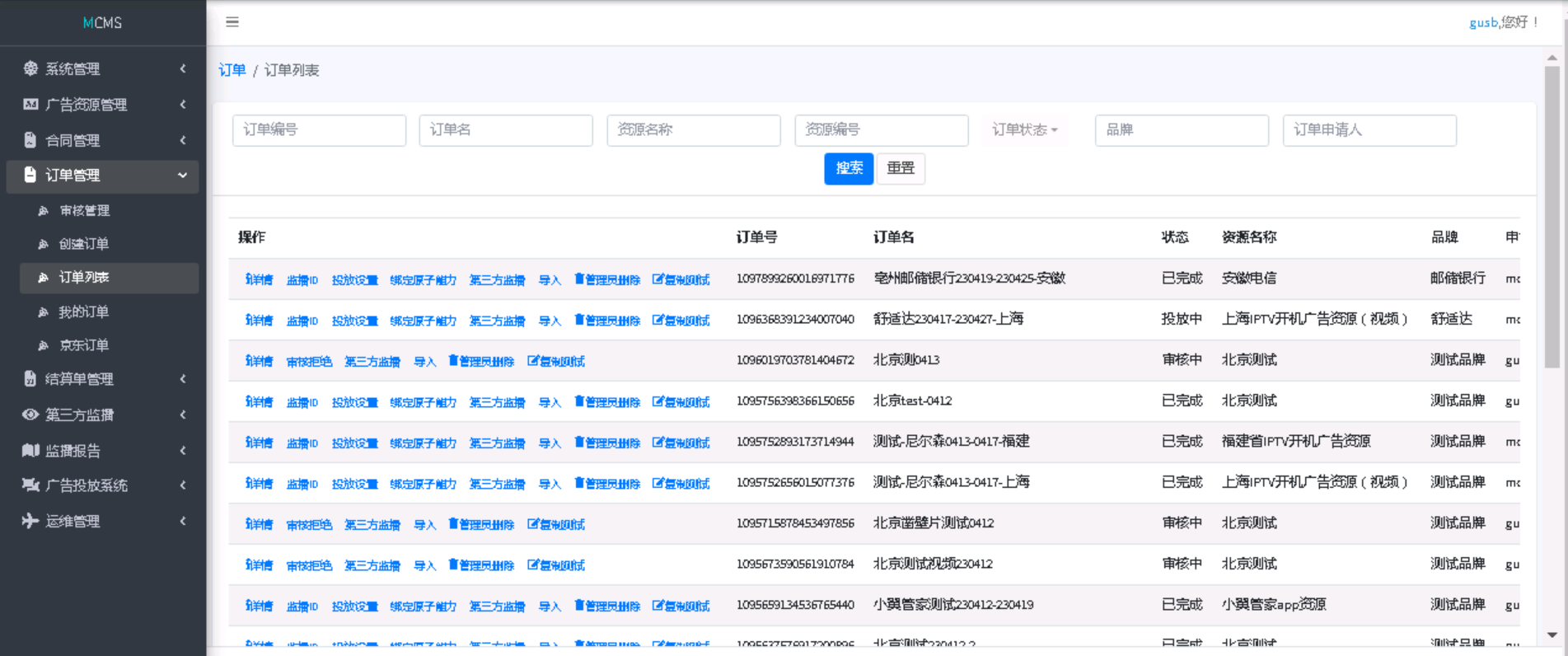Click the 重置 button
The height and width of the screenshot is (656, 1568).
coord(901,168)
